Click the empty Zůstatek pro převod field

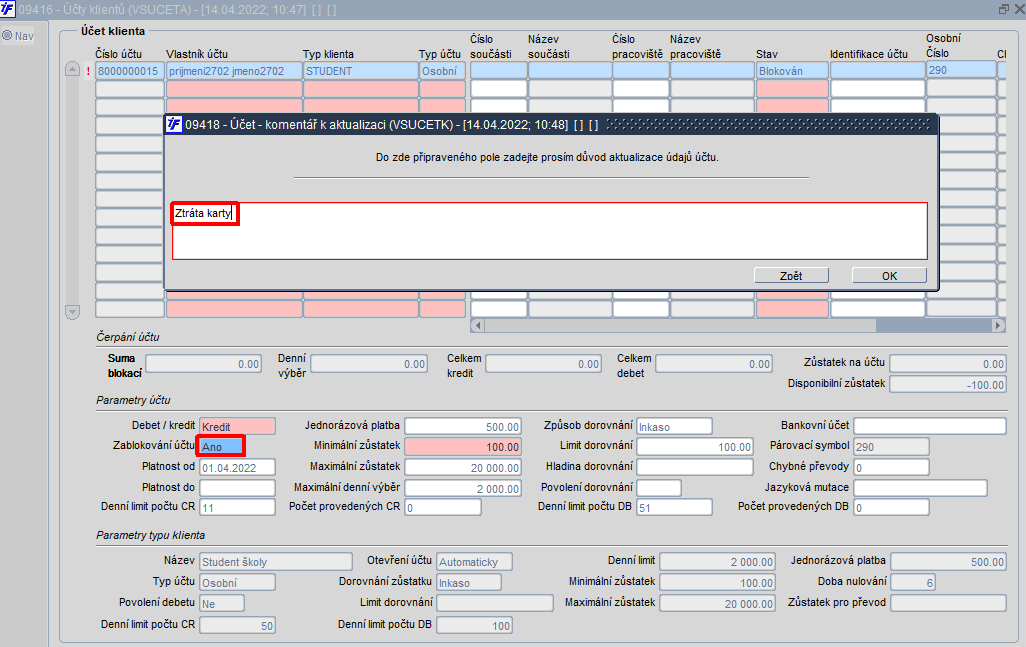(949, 603)
